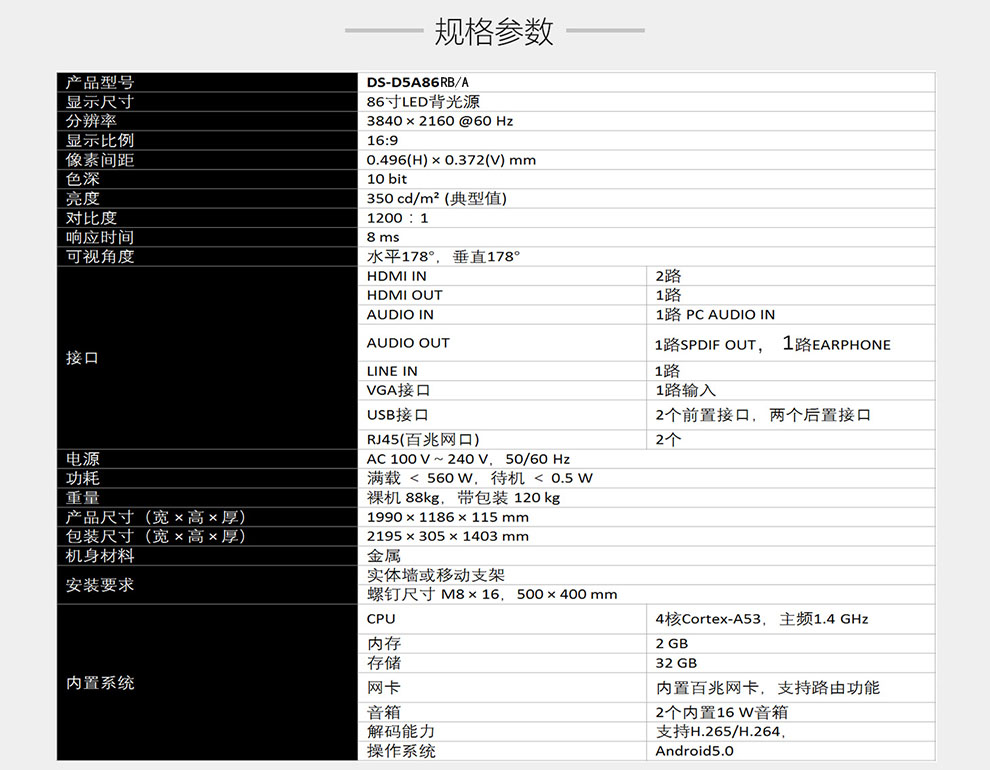Image resolution: width=990 pixels, height=770 pixels.
Task: Click the 86寸LED背光源 value
Action: [x=423, y=102]
